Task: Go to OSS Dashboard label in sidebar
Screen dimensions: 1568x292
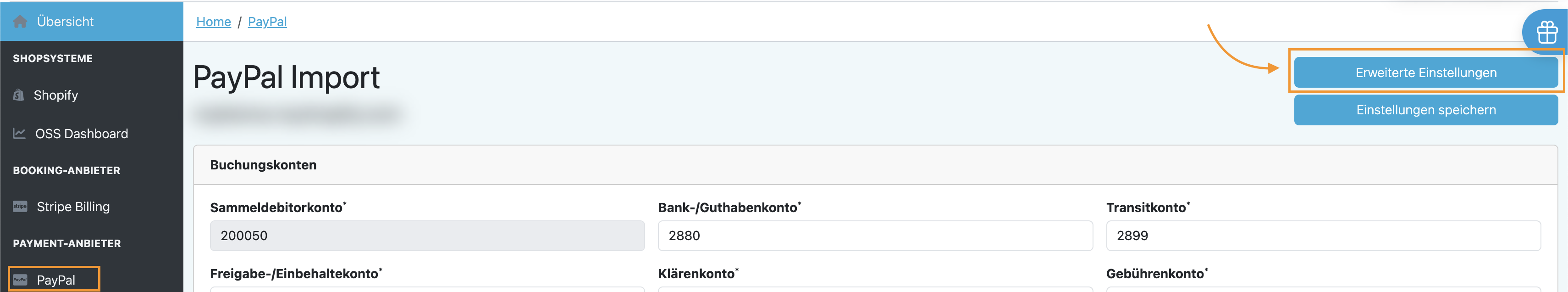Action: (x=82, y=134)
